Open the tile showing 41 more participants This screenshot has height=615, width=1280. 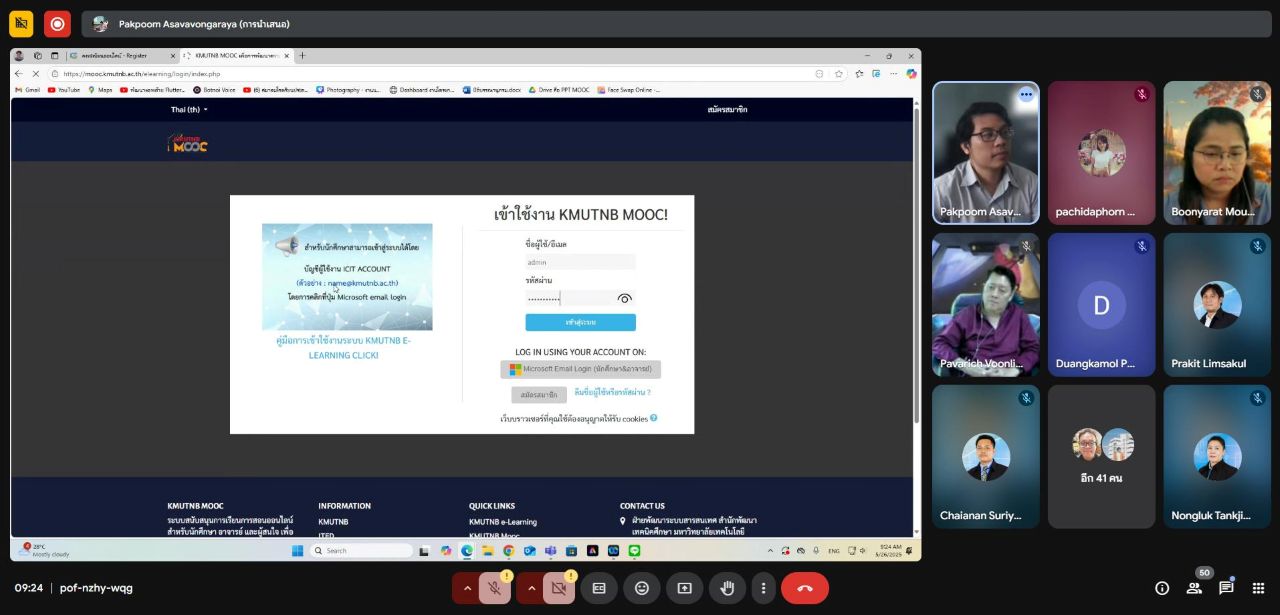coord(1102,457)
